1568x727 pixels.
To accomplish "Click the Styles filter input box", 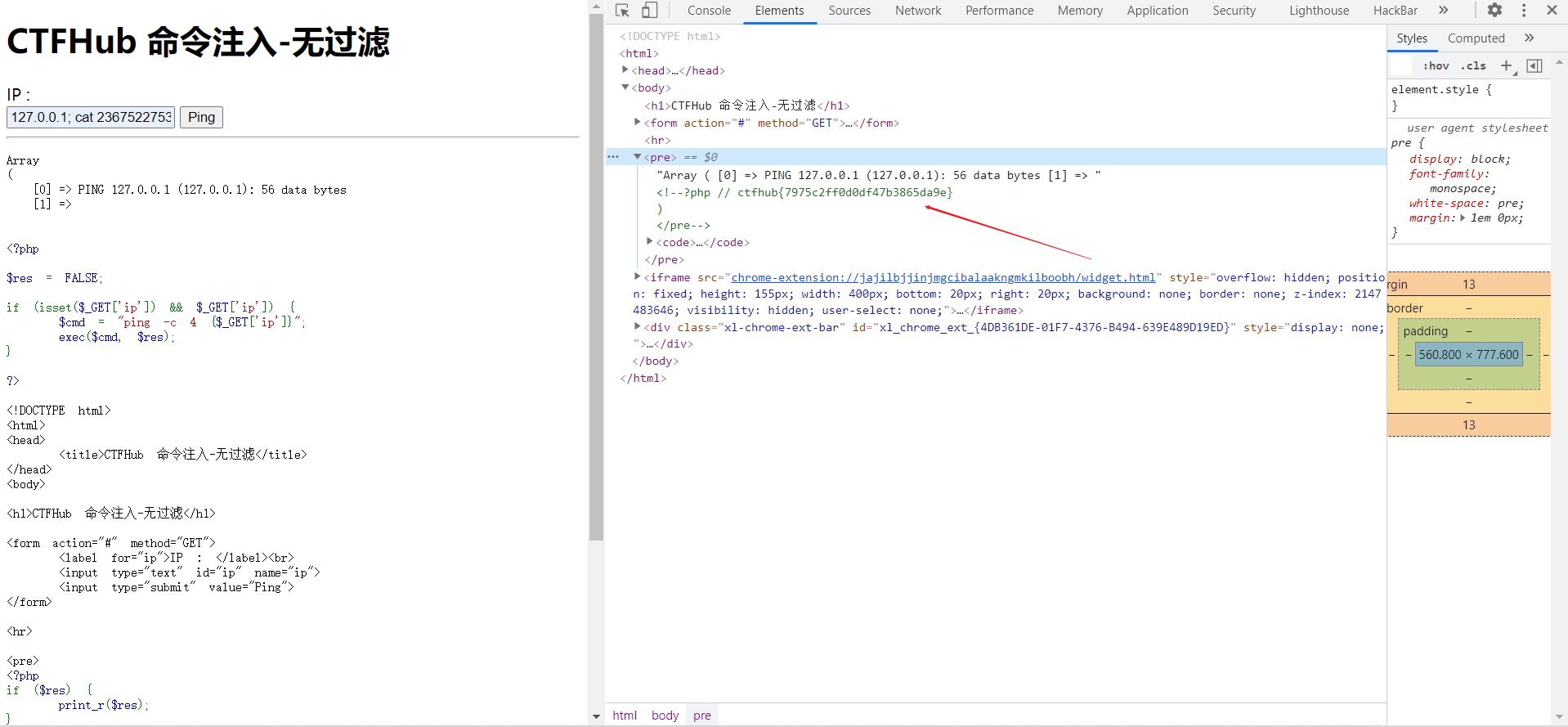I will point(1401,66).
